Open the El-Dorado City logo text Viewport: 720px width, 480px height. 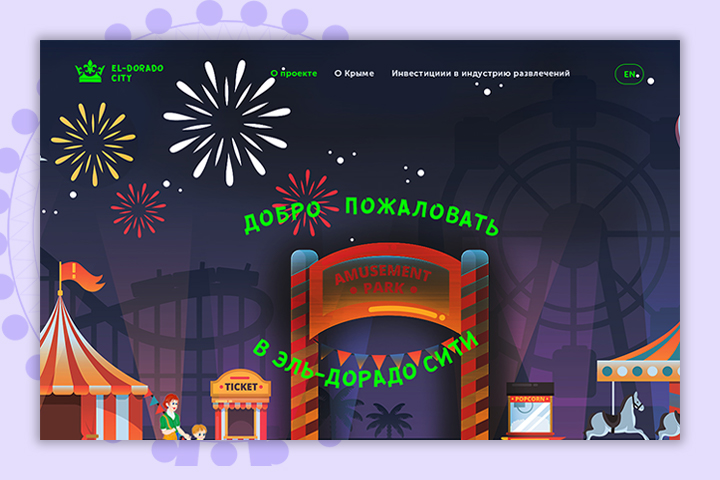tap(137, 73)
